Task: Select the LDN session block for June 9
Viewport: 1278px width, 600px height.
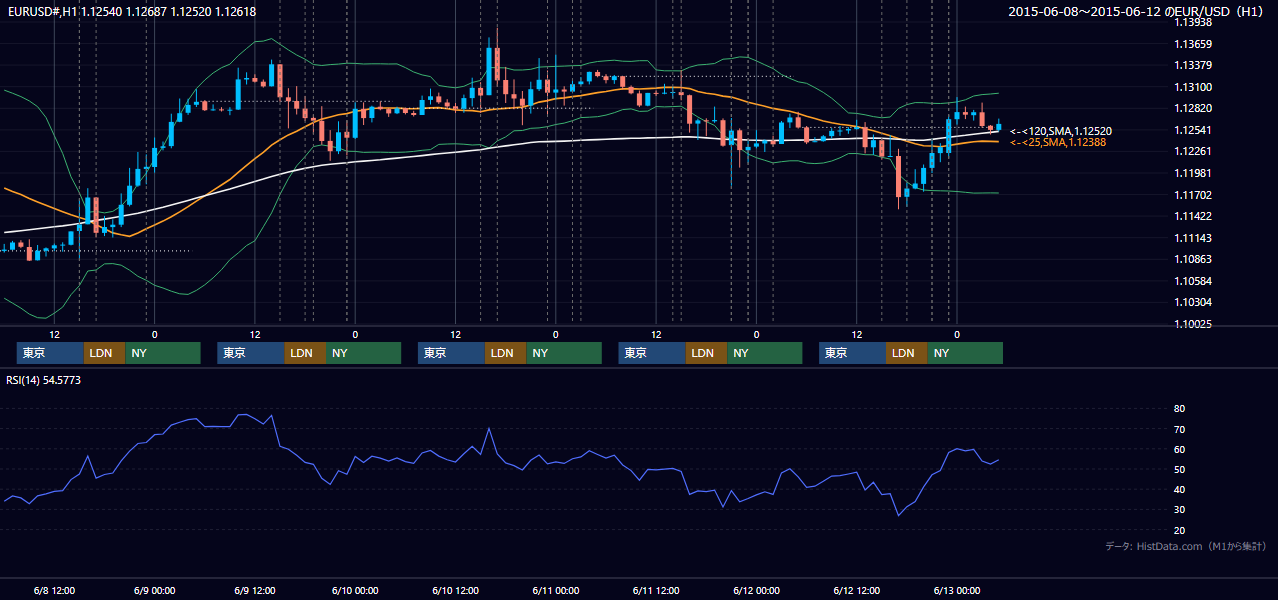Action: (305, 353)
